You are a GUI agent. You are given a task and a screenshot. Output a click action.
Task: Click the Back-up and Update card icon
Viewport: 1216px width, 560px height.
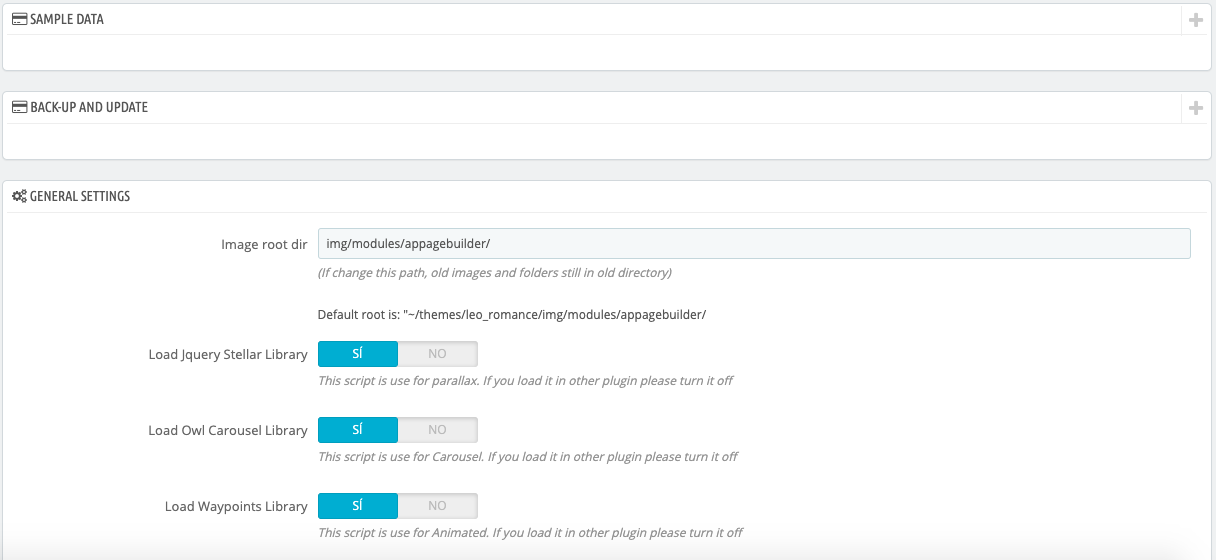pyautogui.click(x=19, y=107)
